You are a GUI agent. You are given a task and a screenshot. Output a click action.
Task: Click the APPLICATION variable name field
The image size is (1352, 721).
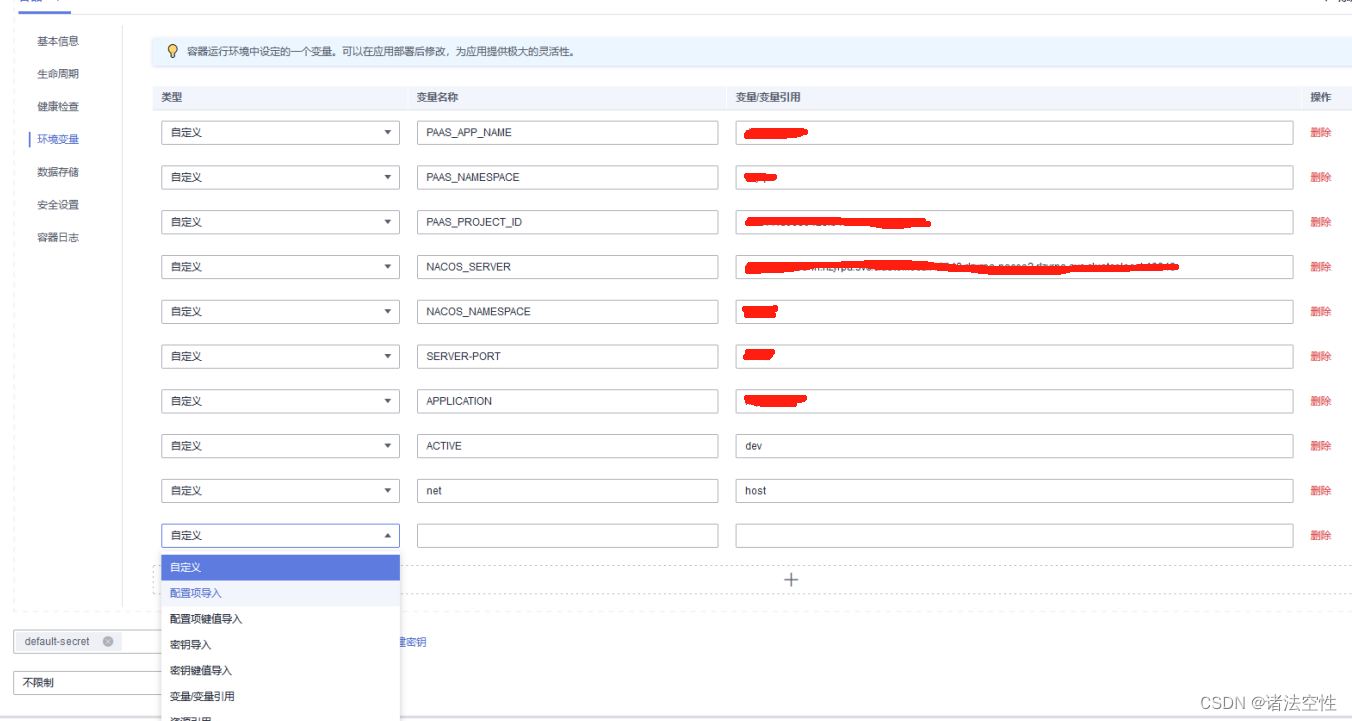pos(567,401)
